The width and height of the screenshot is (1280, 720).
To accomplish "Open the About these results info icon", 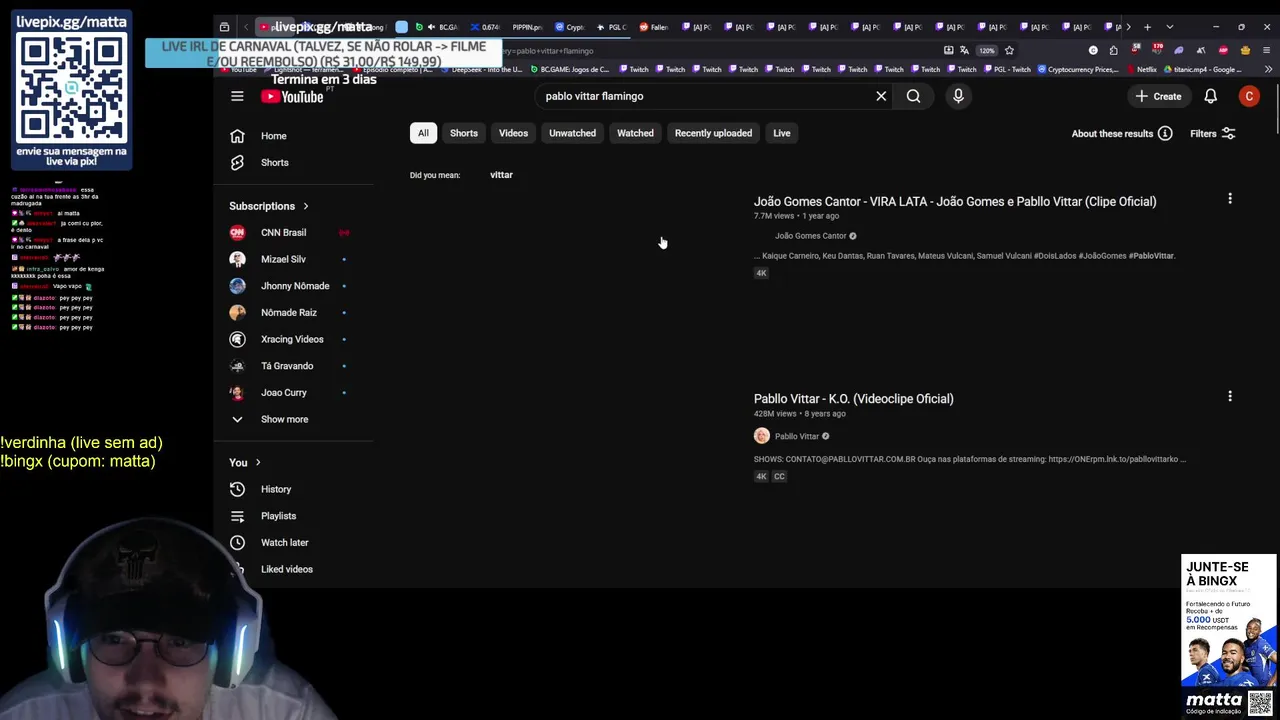I will [x=1165, y=133].
